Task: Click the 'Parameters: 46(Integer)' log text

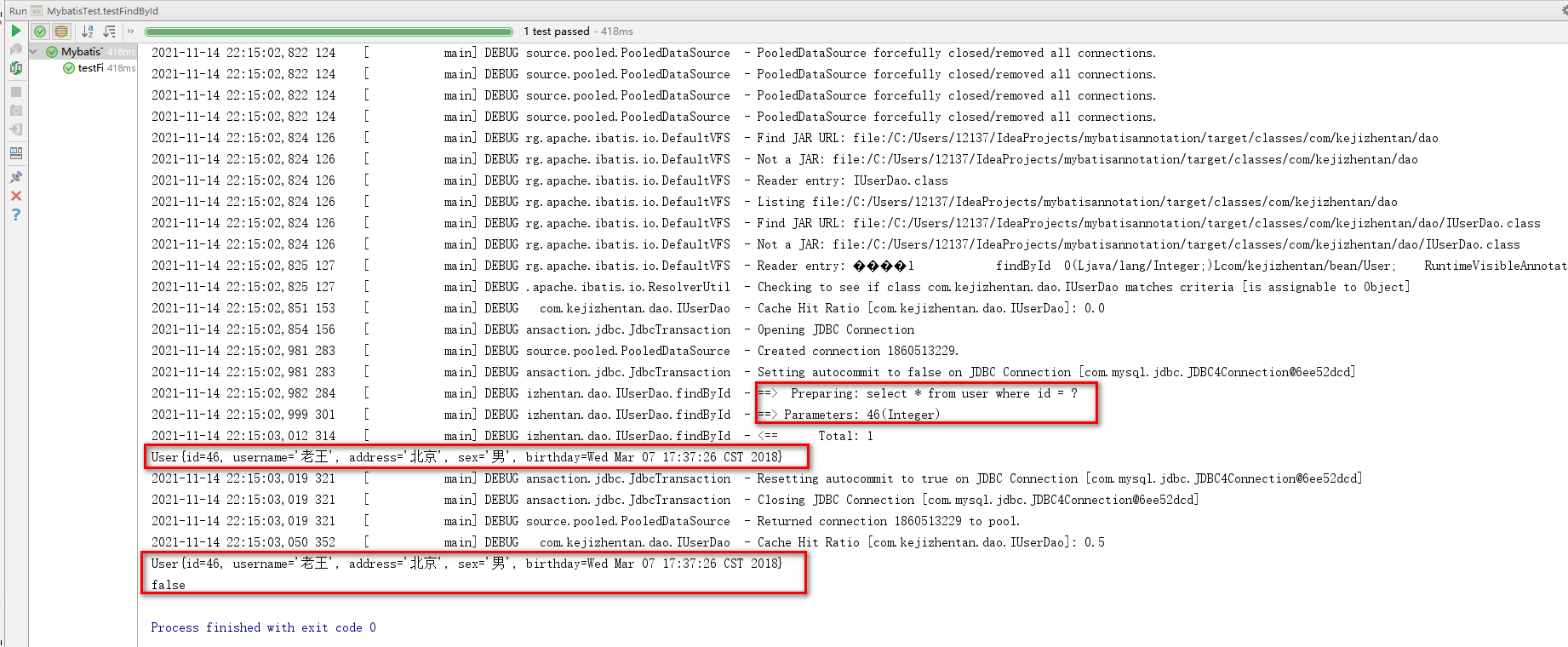Action: [x=861, y=415]
